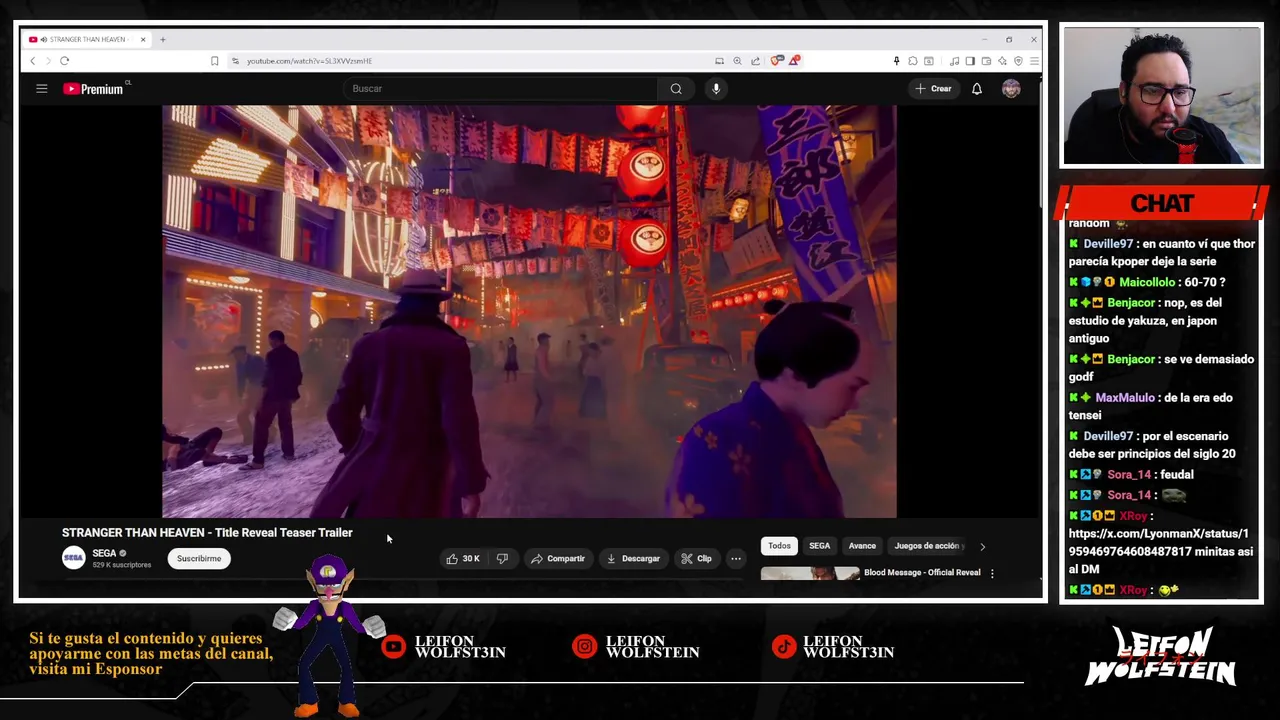Open the Brave Shields lion icon
The width and height of the screenshot is (1280, 720).
(x=777, y=61)
